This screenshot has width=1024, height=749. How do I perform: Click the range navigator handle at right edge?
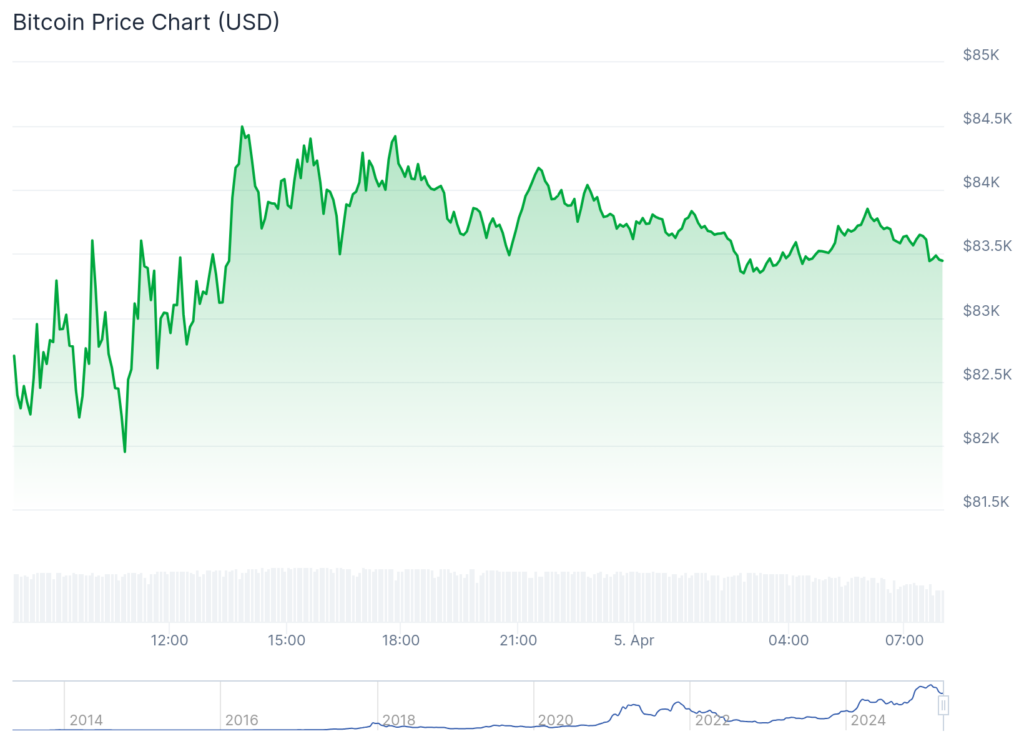pyautogui.click(x=942, y=705)
